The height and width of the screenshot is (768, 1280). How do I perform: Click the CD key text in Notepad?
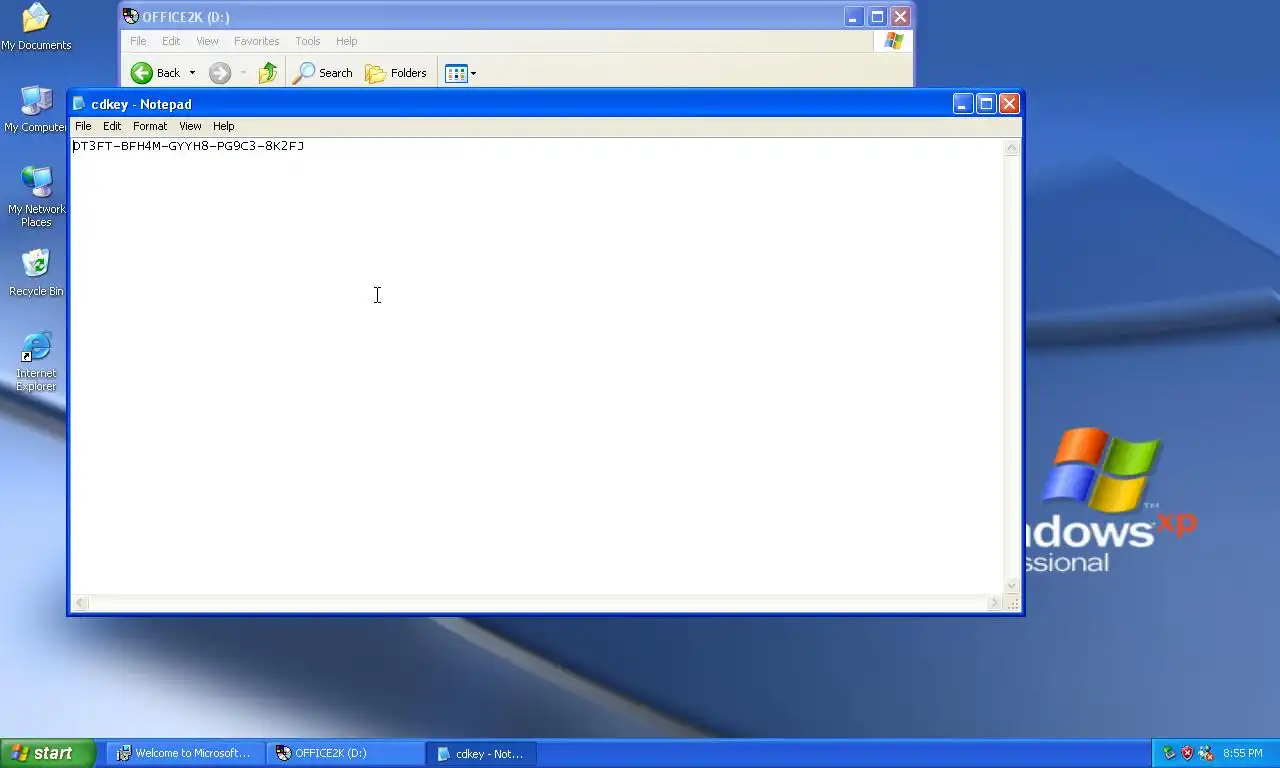[x=188, y=146]
